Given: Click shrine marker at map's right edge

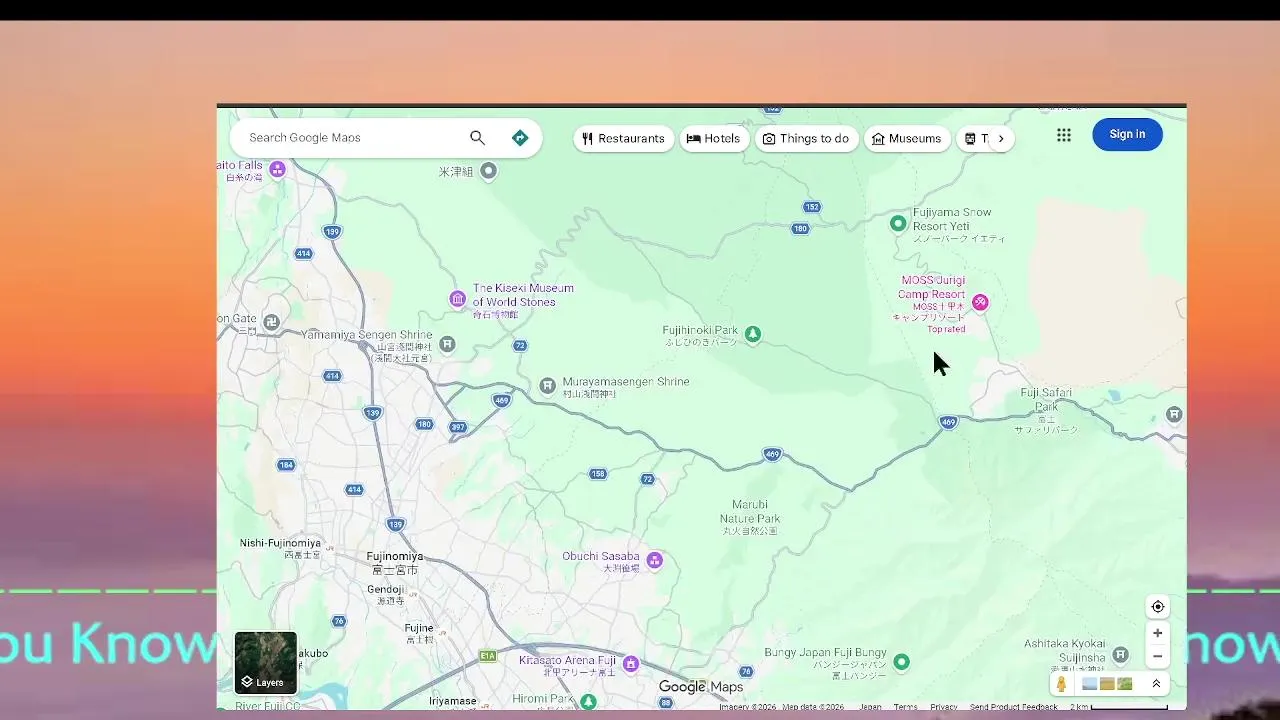Looking at the screenshot, I should point(1174,414).
